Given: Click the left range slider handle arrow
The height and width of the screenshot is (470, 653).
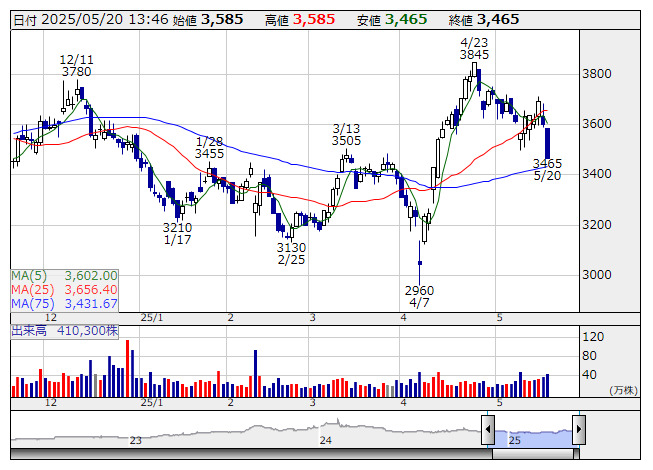Looking at the screenshot, I should (x=488, y=429).
